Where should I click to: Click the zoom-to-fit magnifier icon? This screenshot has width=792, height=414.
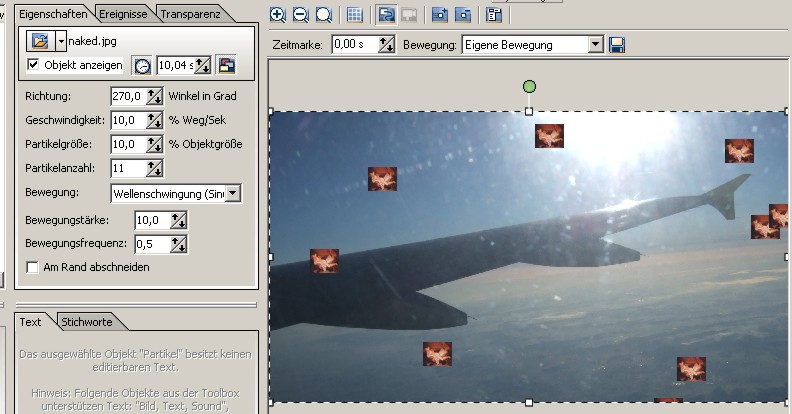[x=323, y=15]
